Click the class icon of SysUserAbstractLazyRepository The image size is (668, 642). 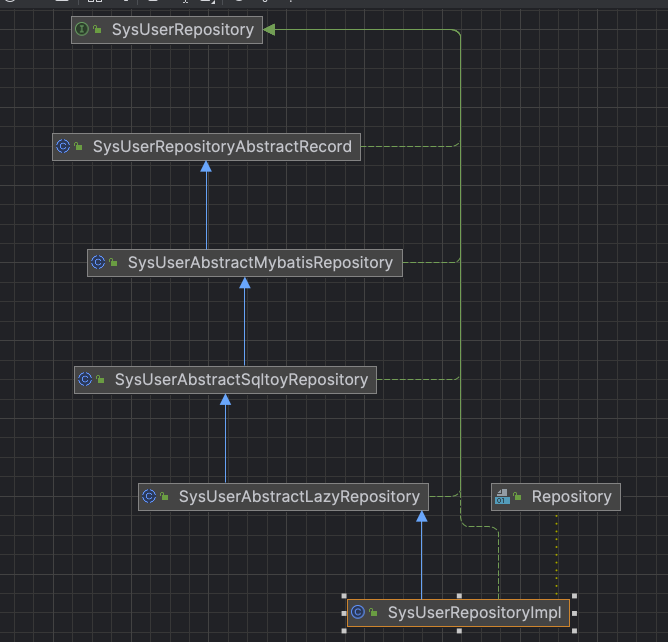149,496
